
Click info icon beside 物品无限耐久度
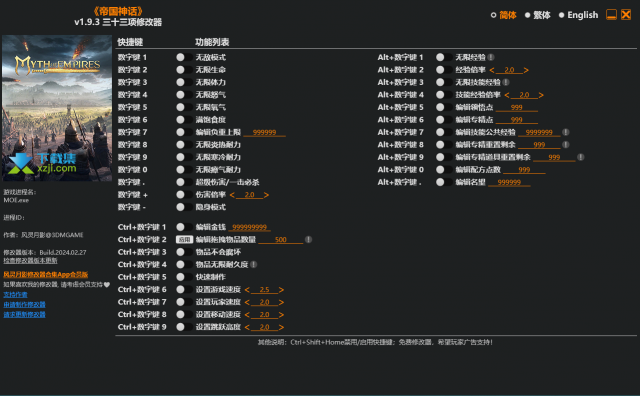pos(254,265)
